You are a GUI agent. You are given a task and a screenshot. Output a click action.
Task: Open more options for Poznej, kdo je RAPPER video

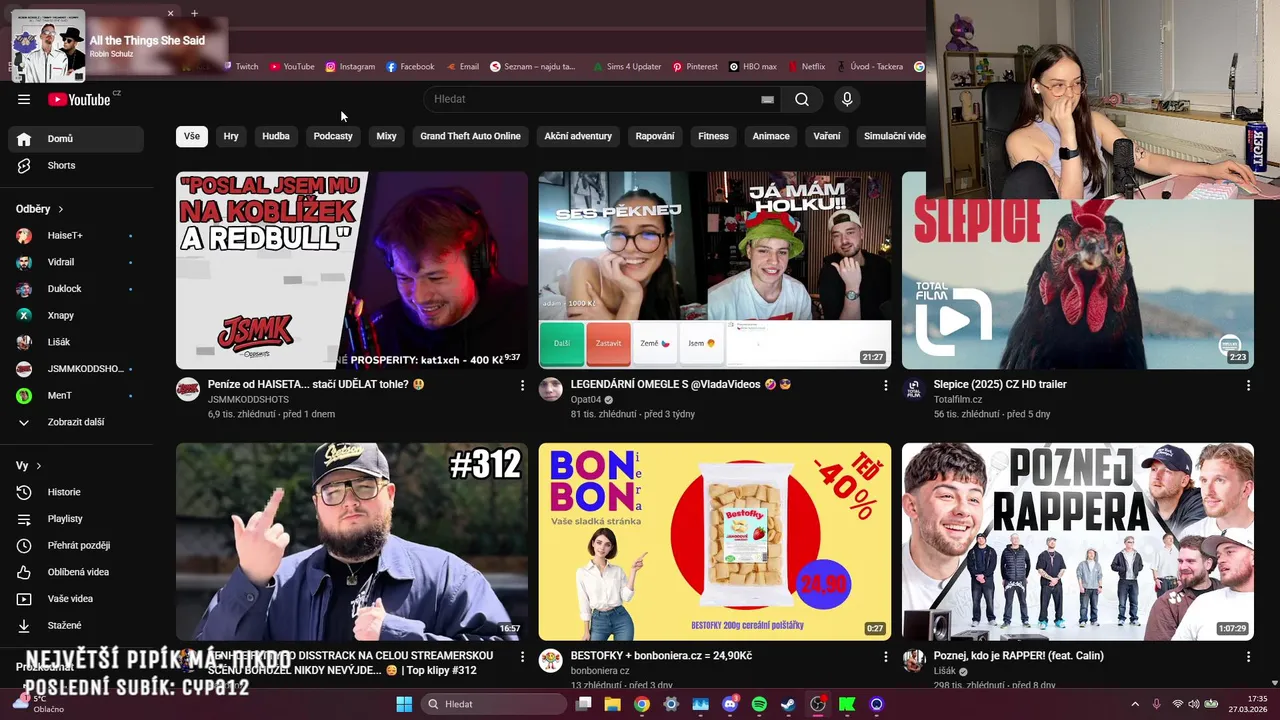(x=1248, y=657)
